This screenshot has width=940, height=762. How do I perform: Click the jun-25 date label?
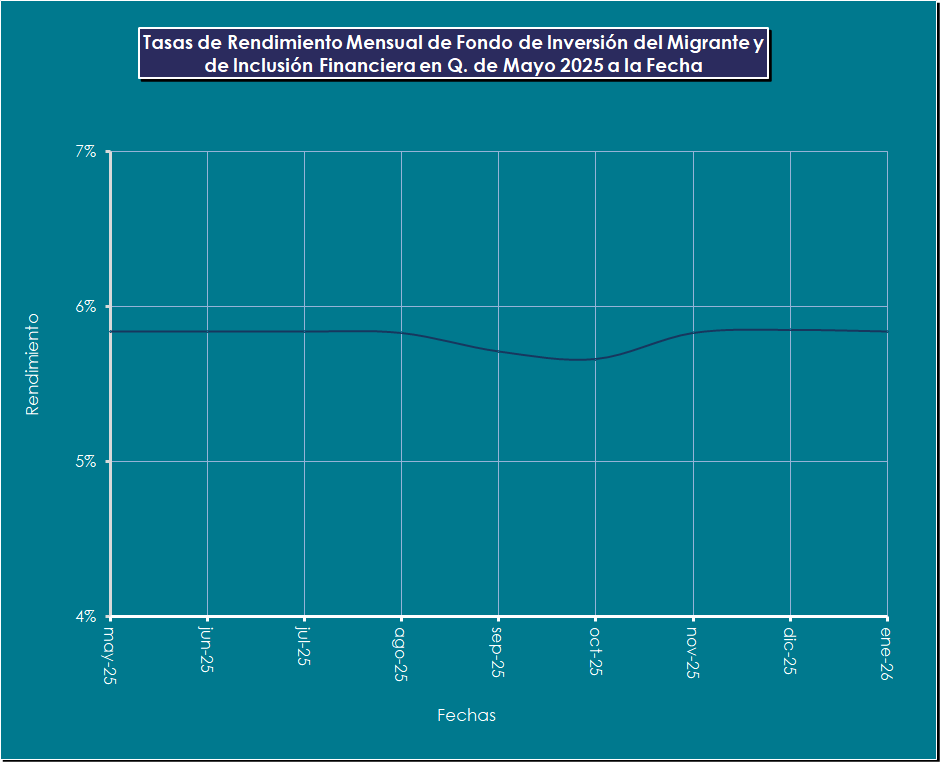[206, 648]
